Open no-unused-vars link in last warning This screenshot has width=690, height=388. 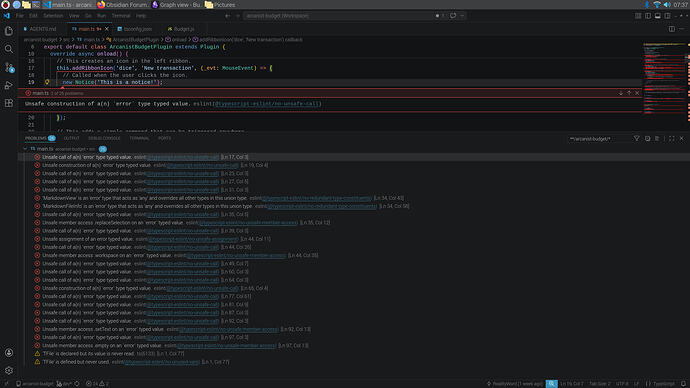tap(162, 362)
